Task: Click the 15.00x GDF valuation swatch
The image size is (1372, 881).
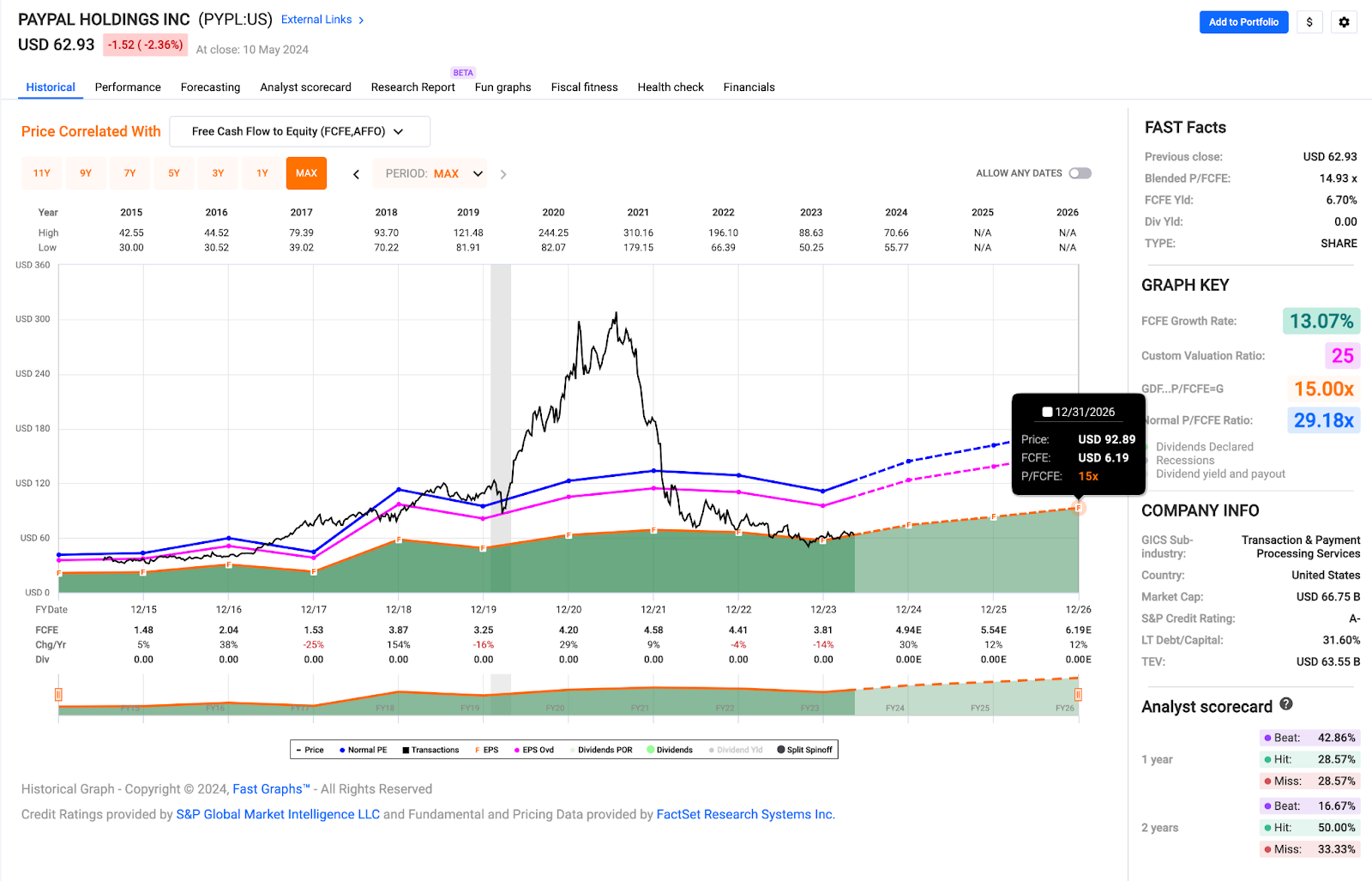Action: pos(1324,389)
